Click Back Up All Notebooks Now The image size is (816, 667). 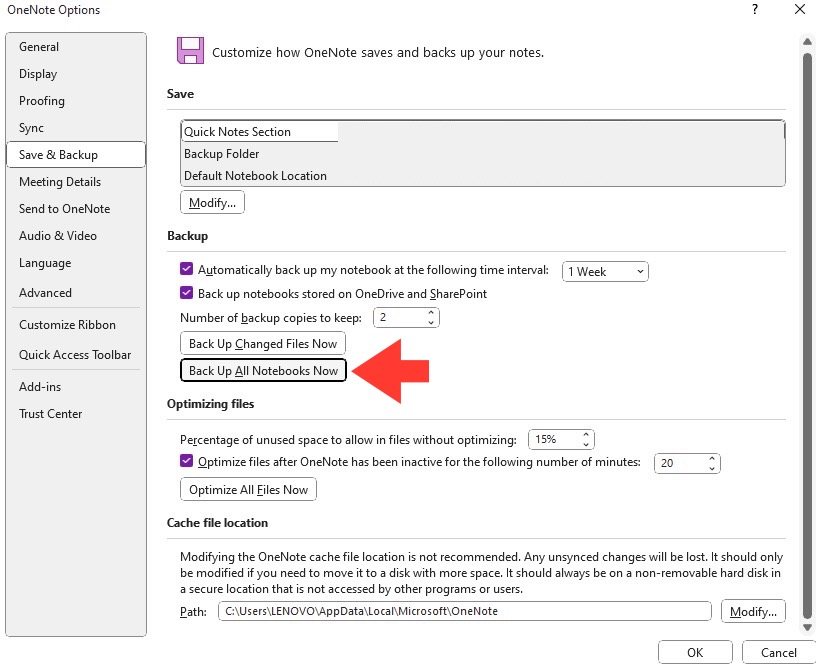(x=263, y=370)
